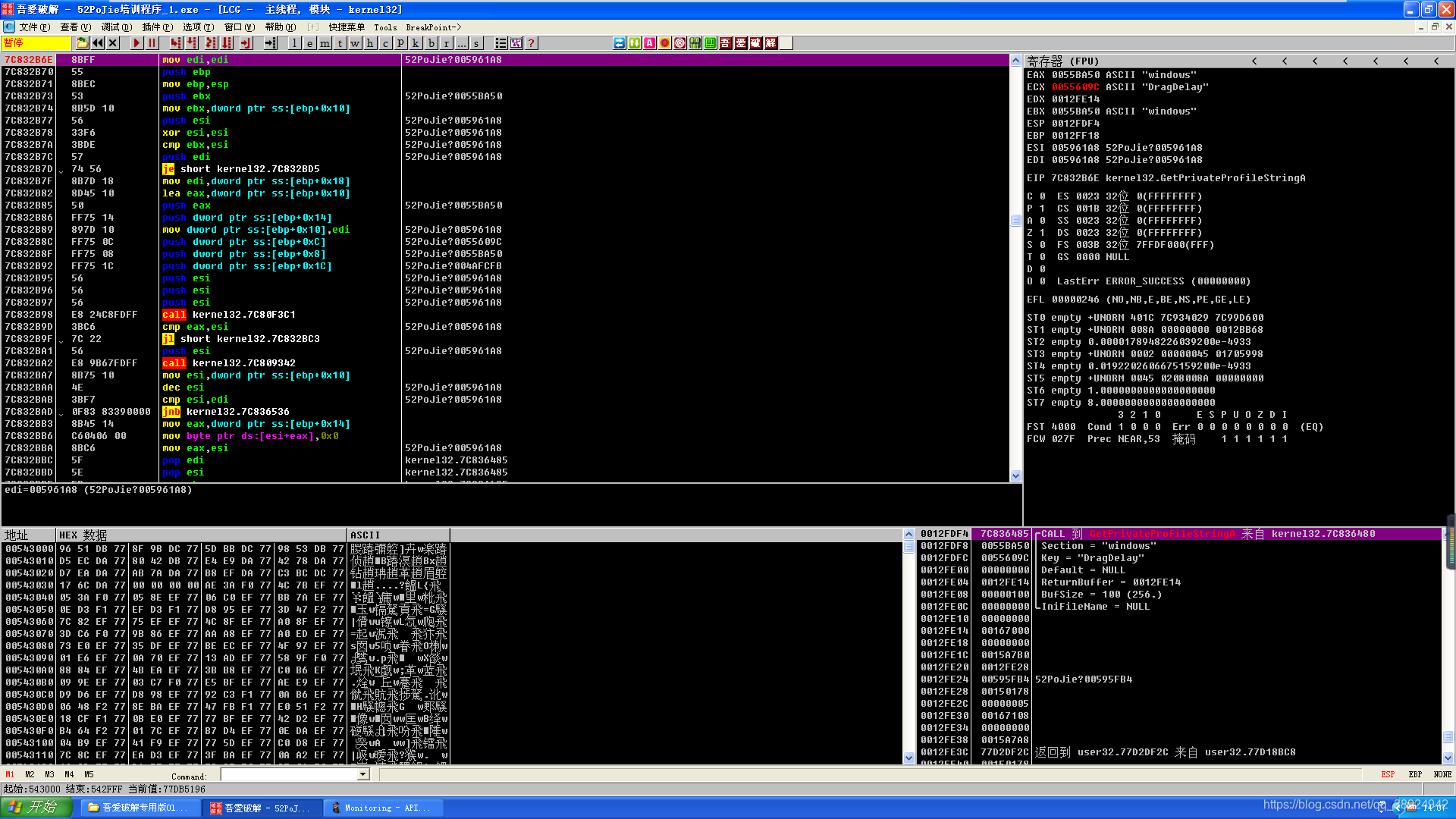Focus the Command input field
This screenshot has height=819, width=1456.
[x=289, y=774]
